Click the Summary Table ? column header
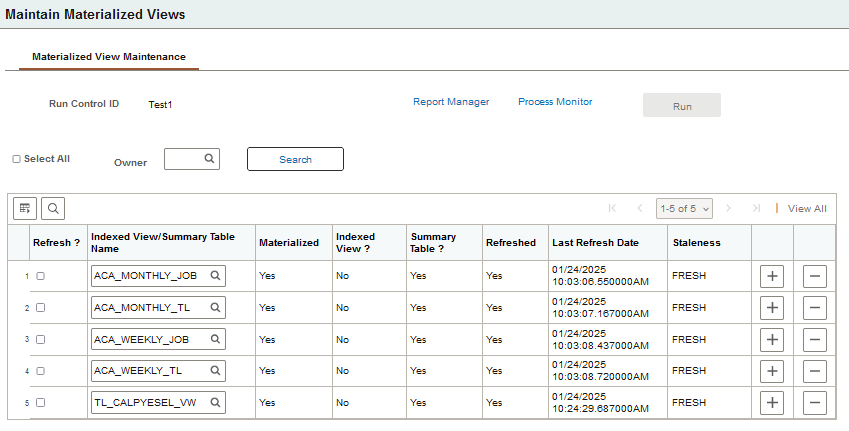849x431 pixels. [433, 243]
